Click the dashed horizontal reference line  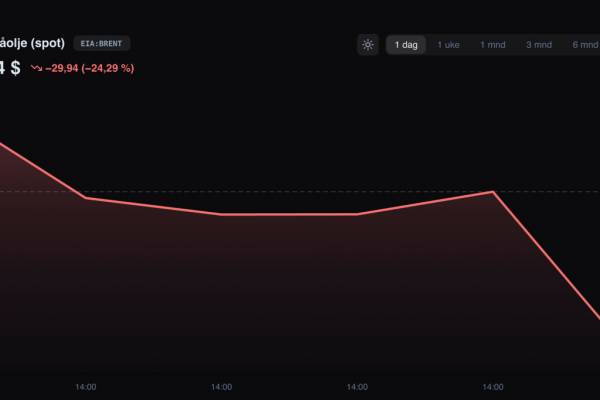(300, 191)
